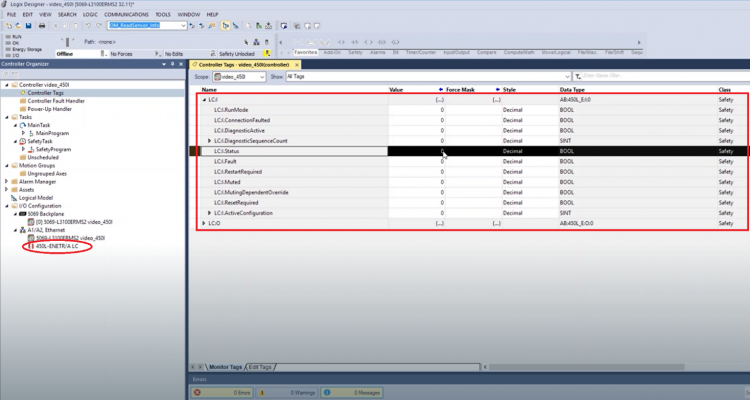Viewport: 750px width, 400px height.
Task: Expand MainProgram in the tree
Action: tap(23, 133)
